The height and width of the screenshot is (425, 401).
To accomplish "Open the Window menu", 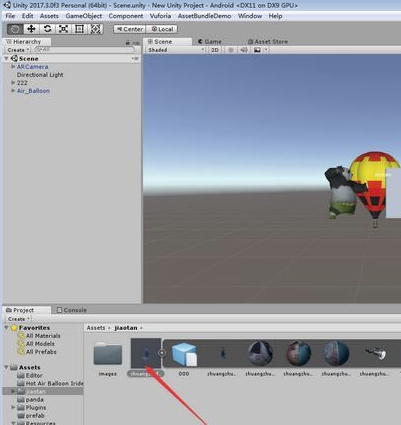I will (x=250, y=16).
